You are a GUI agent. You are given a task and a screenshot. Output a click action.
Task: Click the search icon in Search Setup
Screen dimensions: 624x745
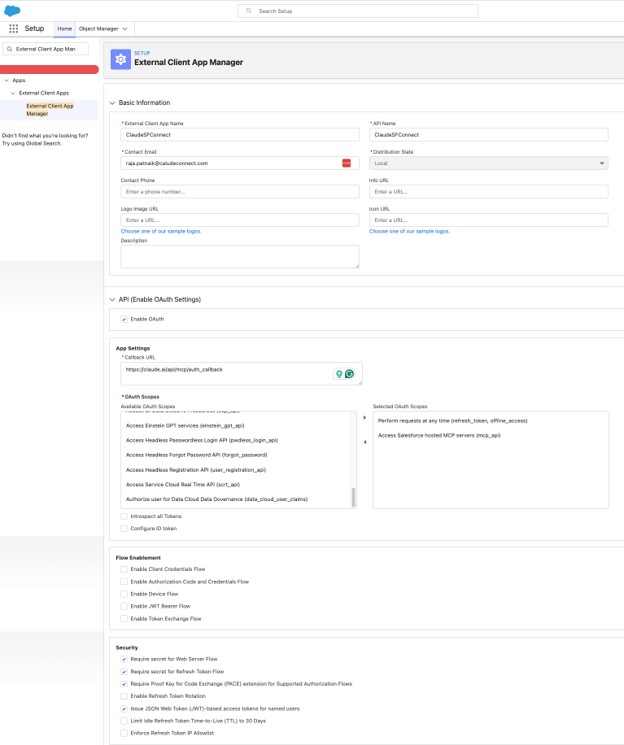click(x=249, y=10)
